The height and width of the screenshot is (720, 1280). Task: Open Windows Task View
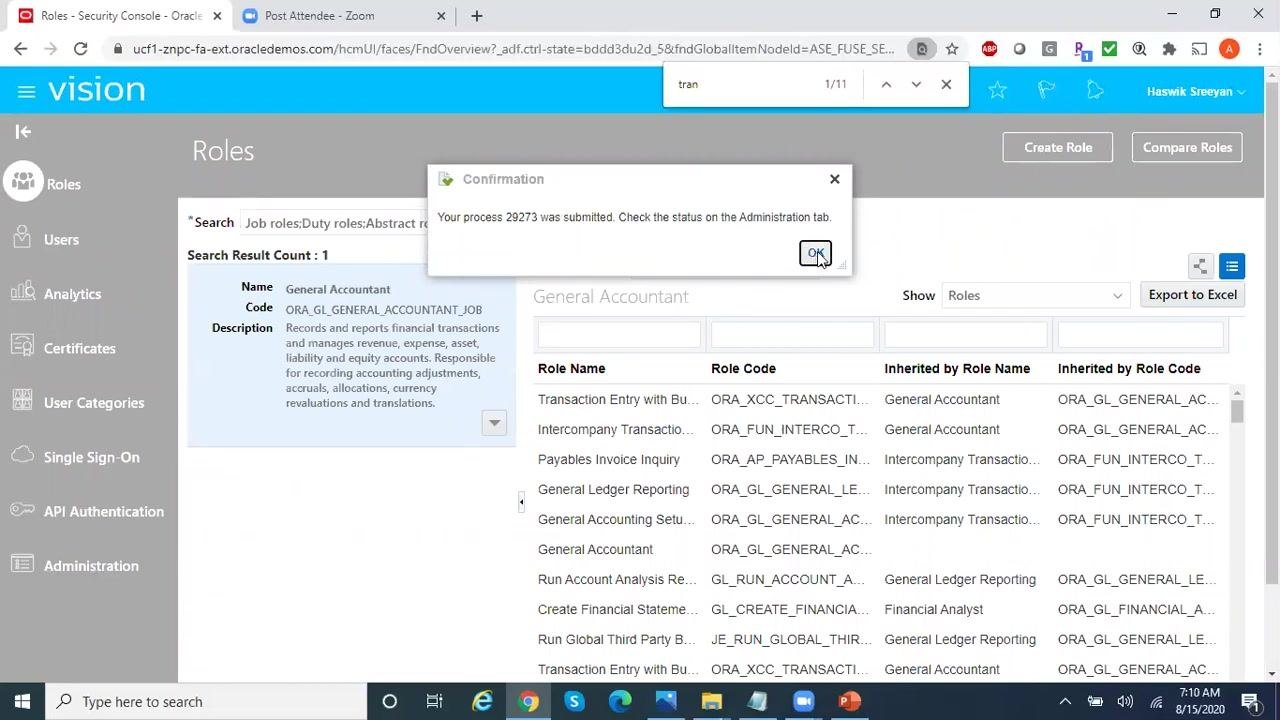(434, 701)
